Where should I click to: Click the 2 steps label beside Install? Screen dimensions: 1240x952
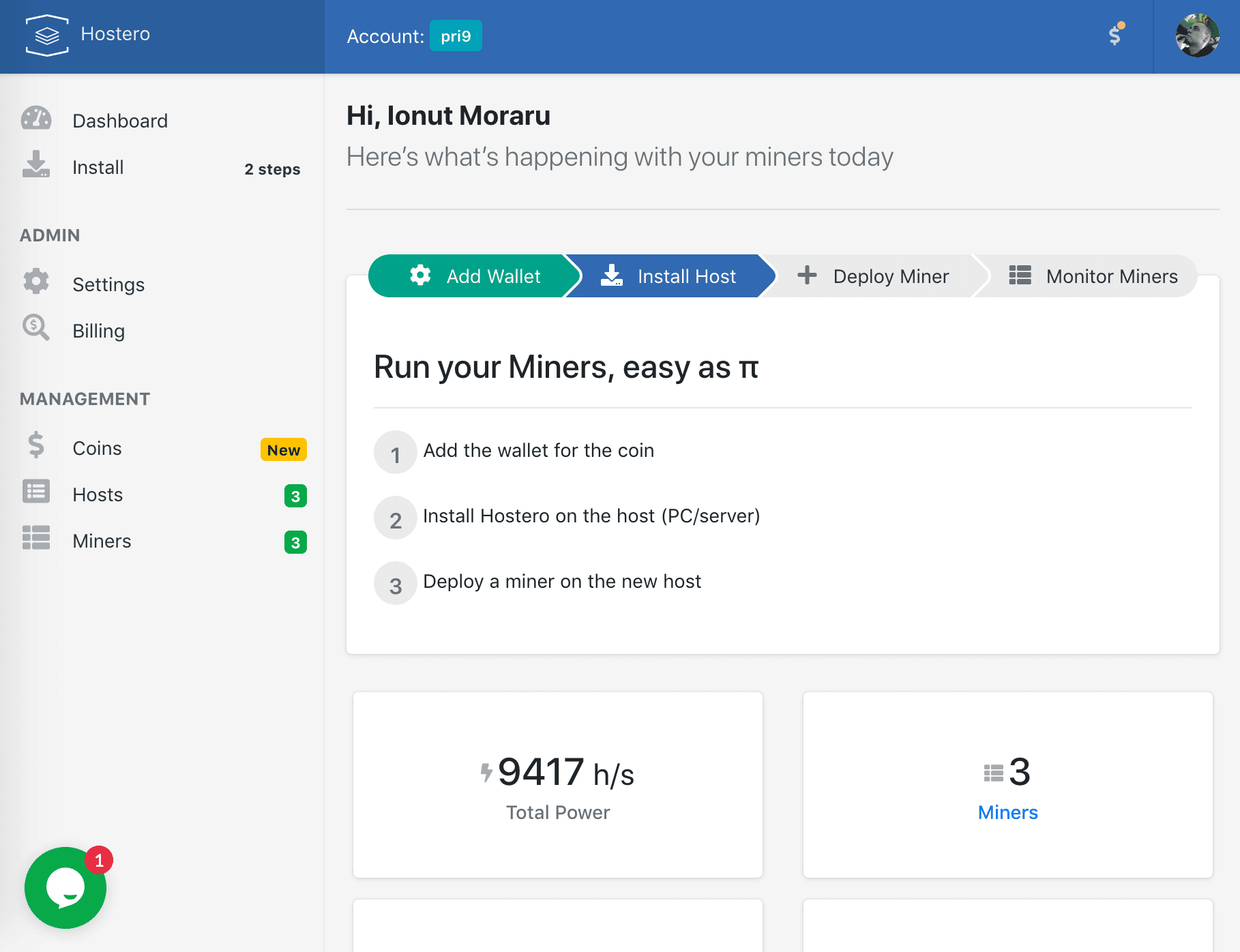coord(272,169)
